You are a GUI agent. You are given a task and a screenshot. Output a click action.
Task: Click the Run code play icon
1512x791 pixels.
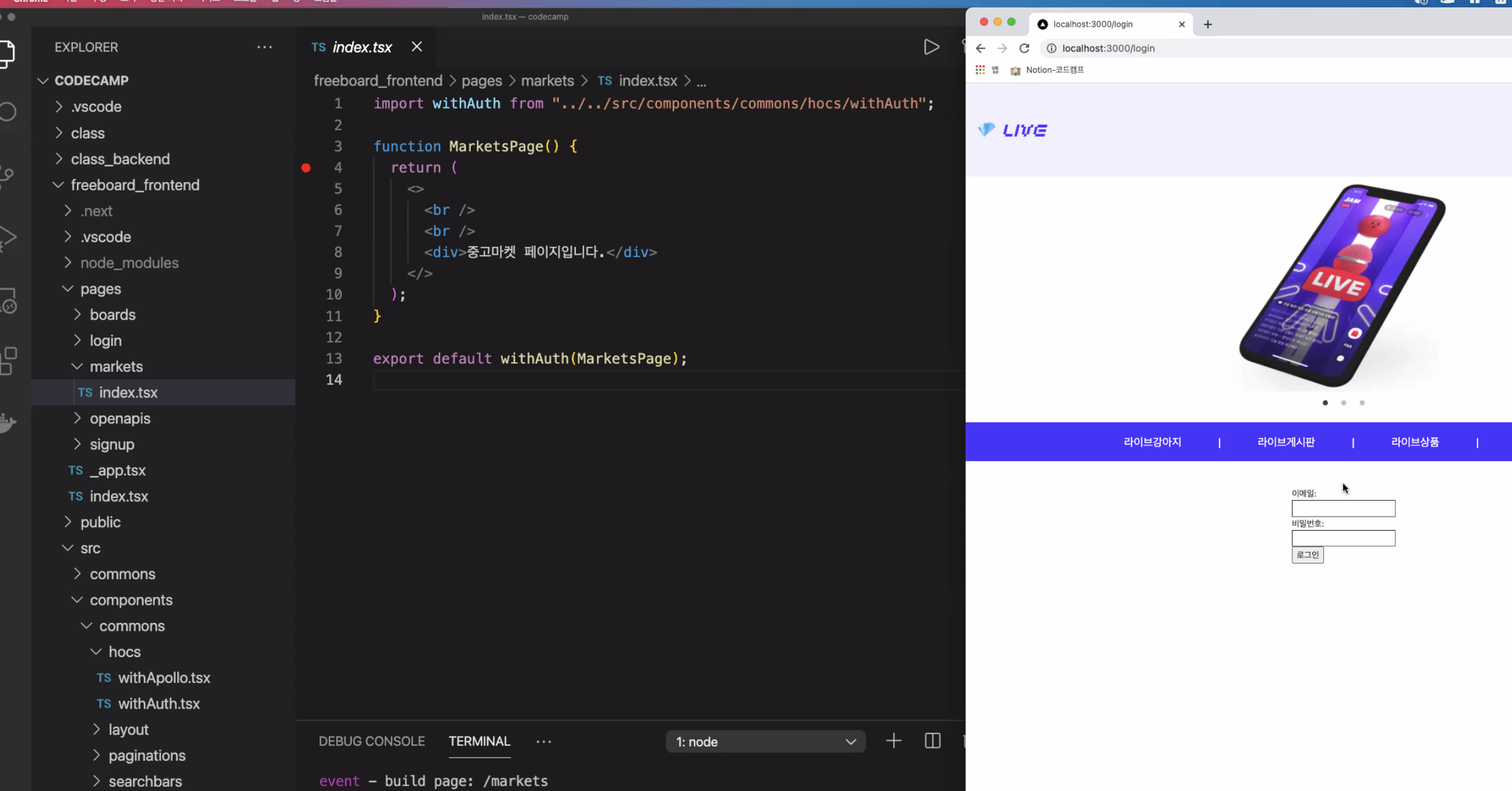pos(931,47)
